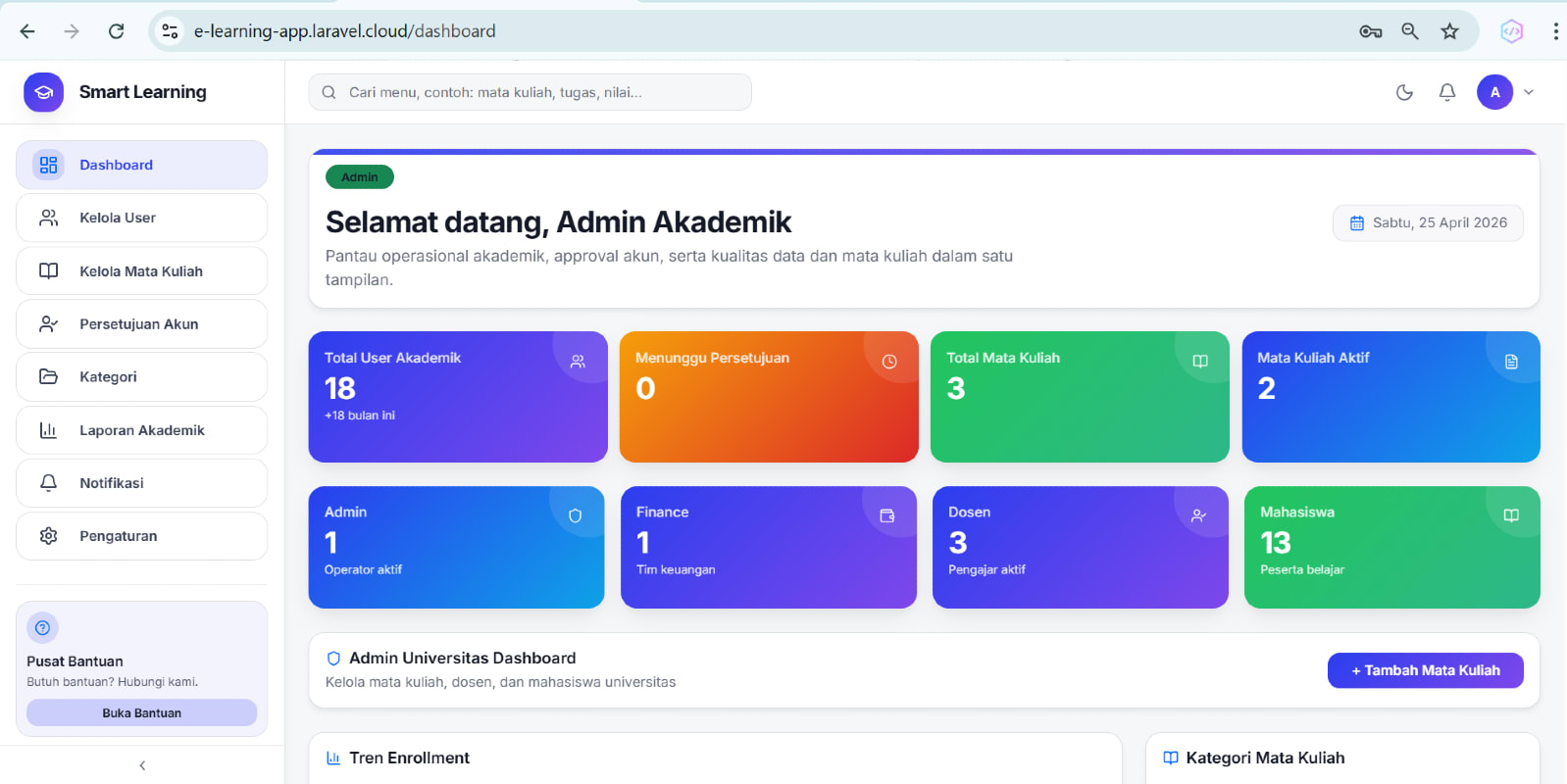The width and height of the screenshot is (1567, 784).
Task: Click the shield icon on the Admin card
Action: pyautogui.click(x=576, y=515)
